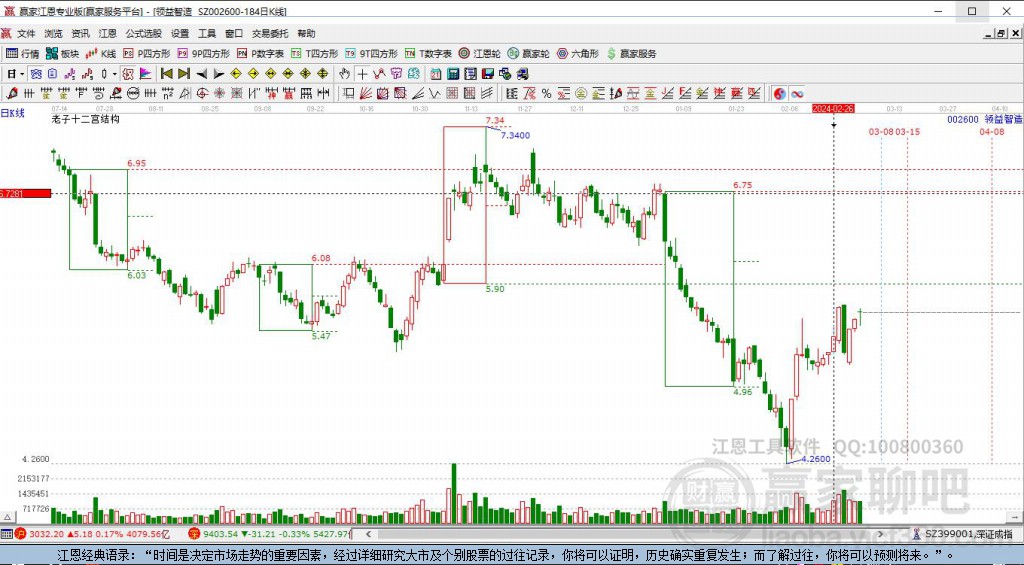Open the 9P四方形 tool
This screenshot has height=565, width=1024.
pos(204,54)
